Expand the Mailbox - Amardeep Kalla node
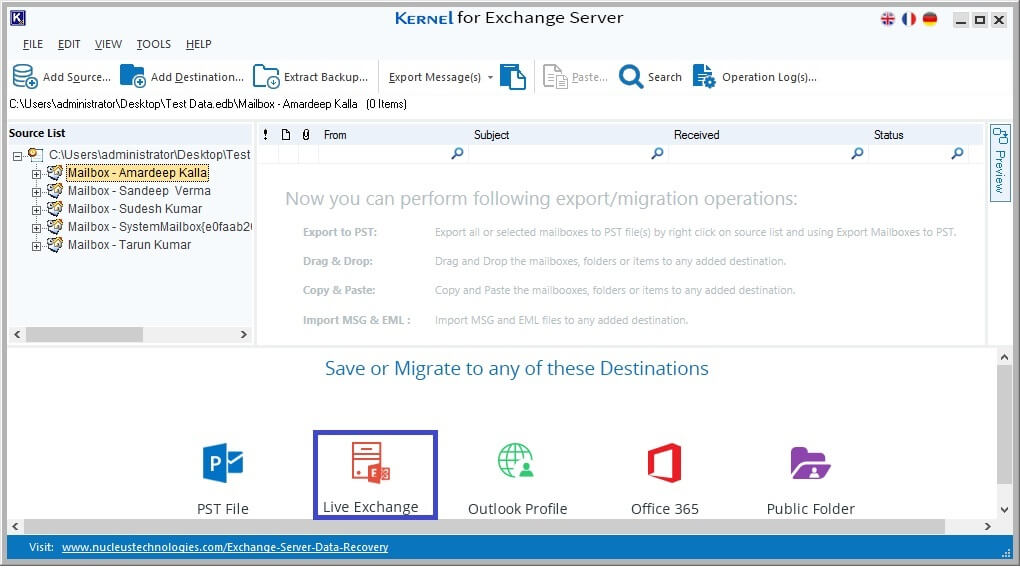Screen dimensions: 1020x568 (37, 174)
